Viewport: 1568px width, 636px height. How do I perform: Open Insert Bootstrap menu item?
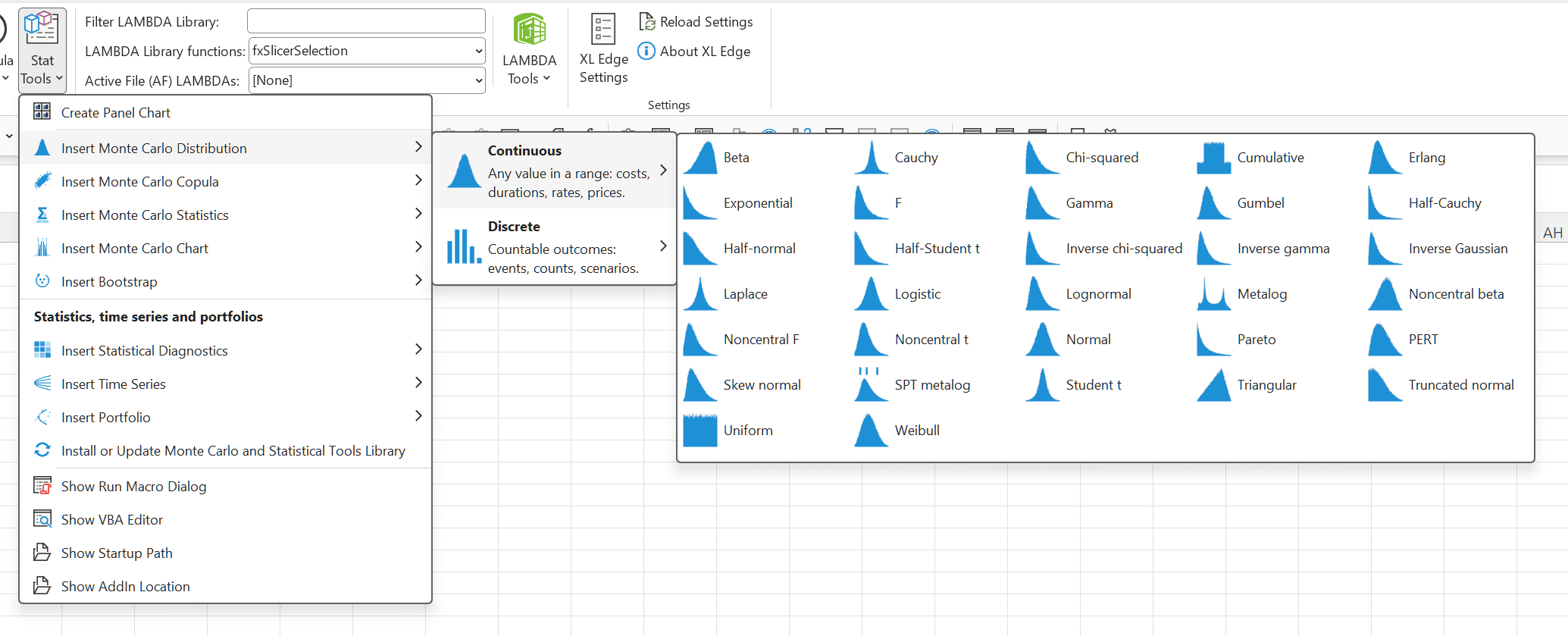tap(226, 282)
